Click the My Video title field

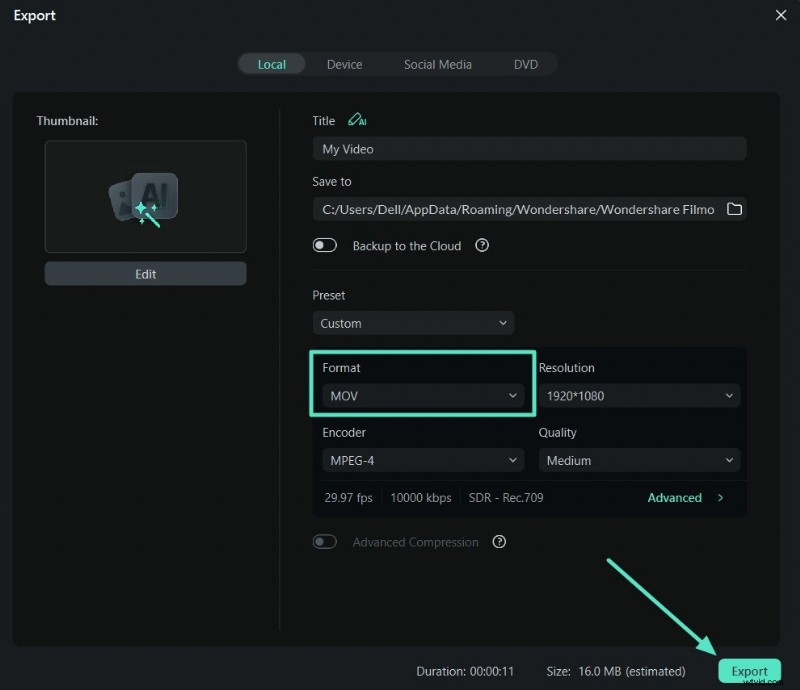pos(529,149)
